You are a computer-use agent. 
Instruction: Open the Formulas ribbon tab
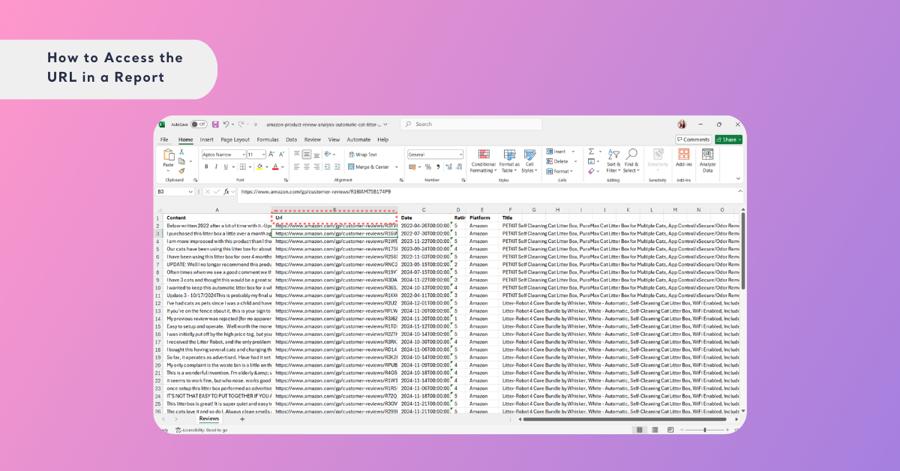pos(267,139)
